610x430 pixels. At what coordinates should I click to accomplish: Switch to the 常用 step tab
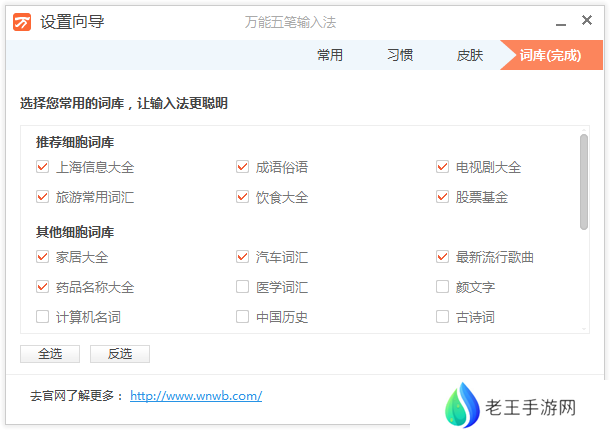tap(330, 55)
